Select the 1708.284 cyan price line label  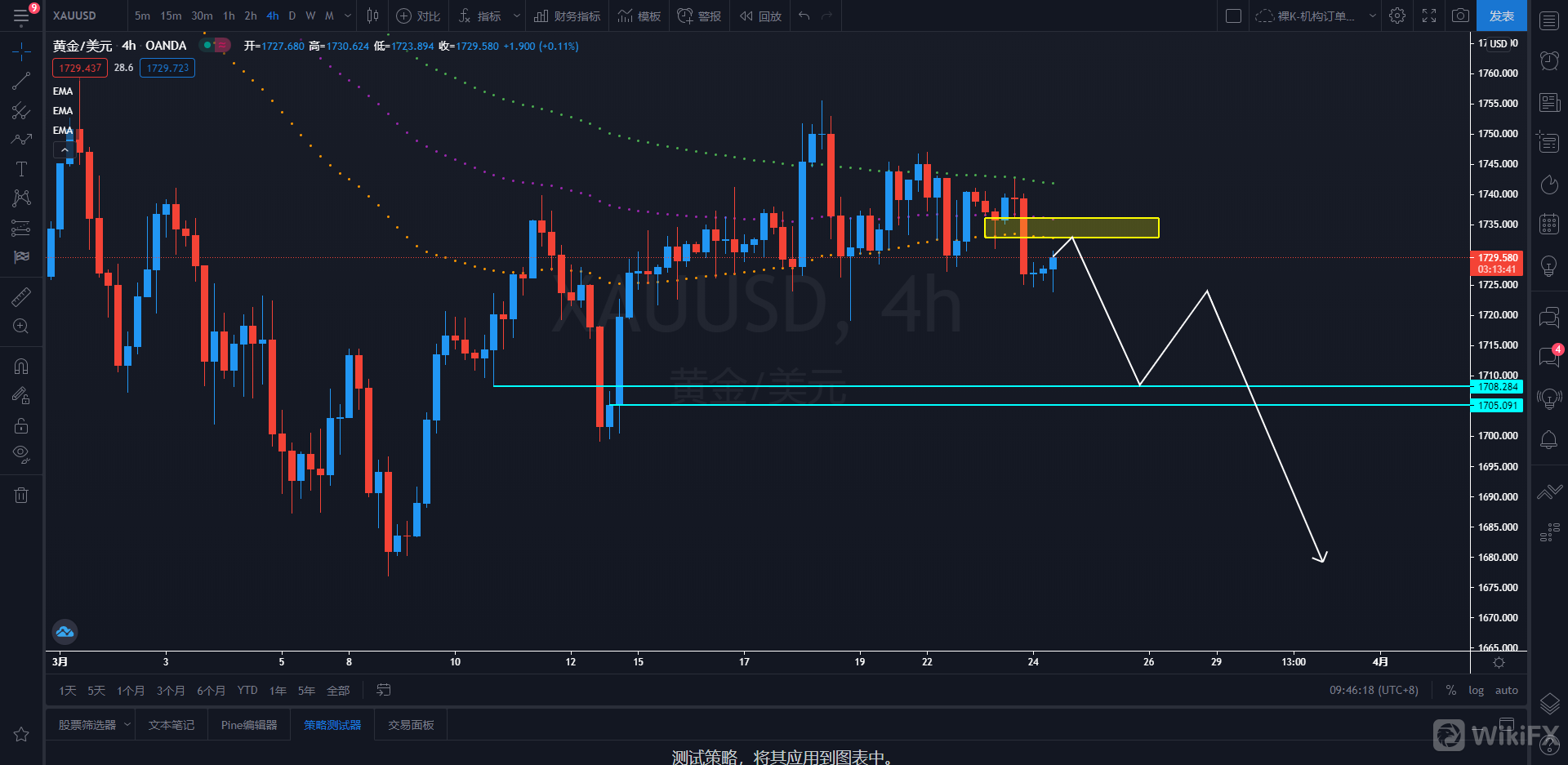(1497, 386)
